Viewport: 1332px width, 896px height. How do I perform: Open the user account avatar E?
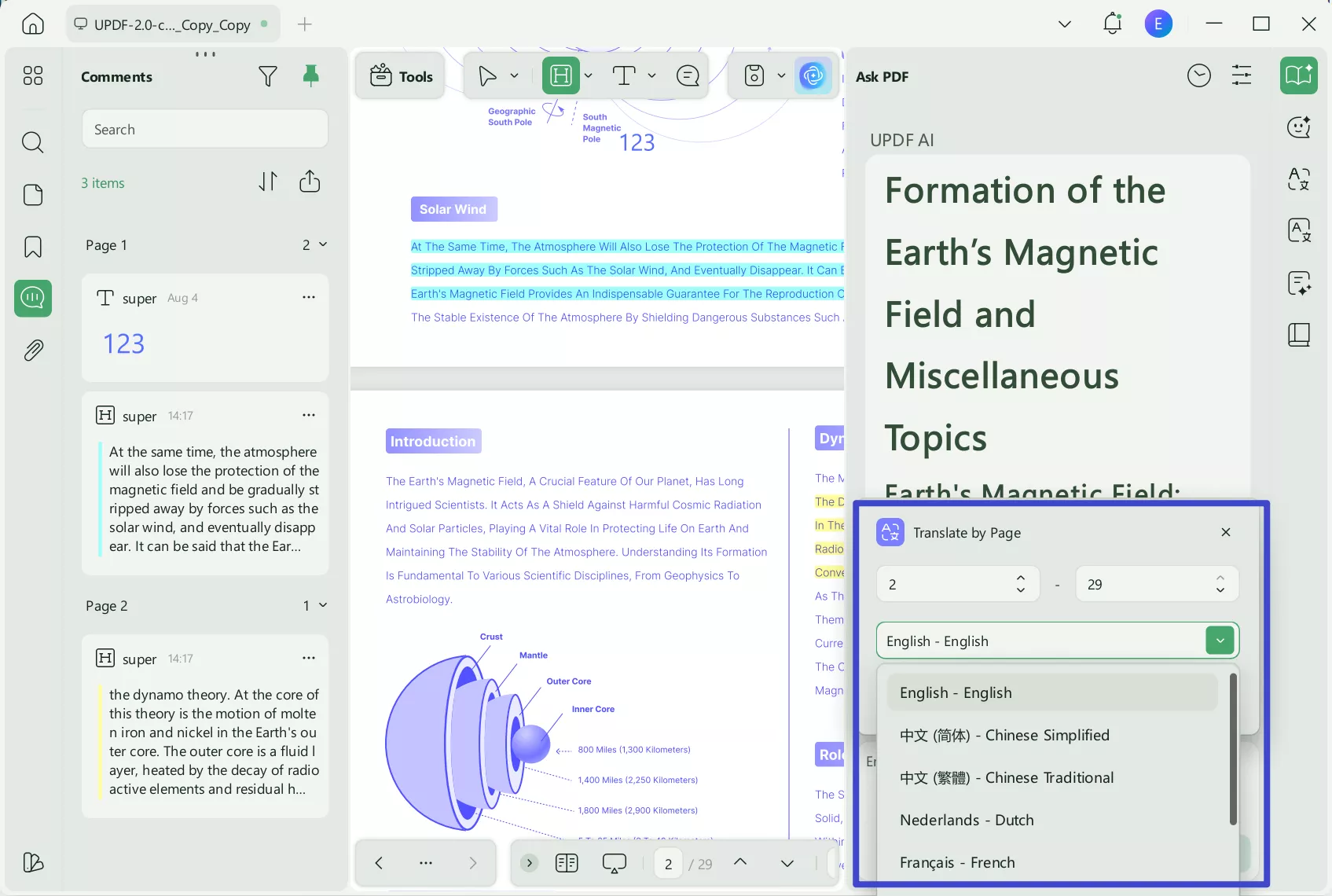point(1158,24)
